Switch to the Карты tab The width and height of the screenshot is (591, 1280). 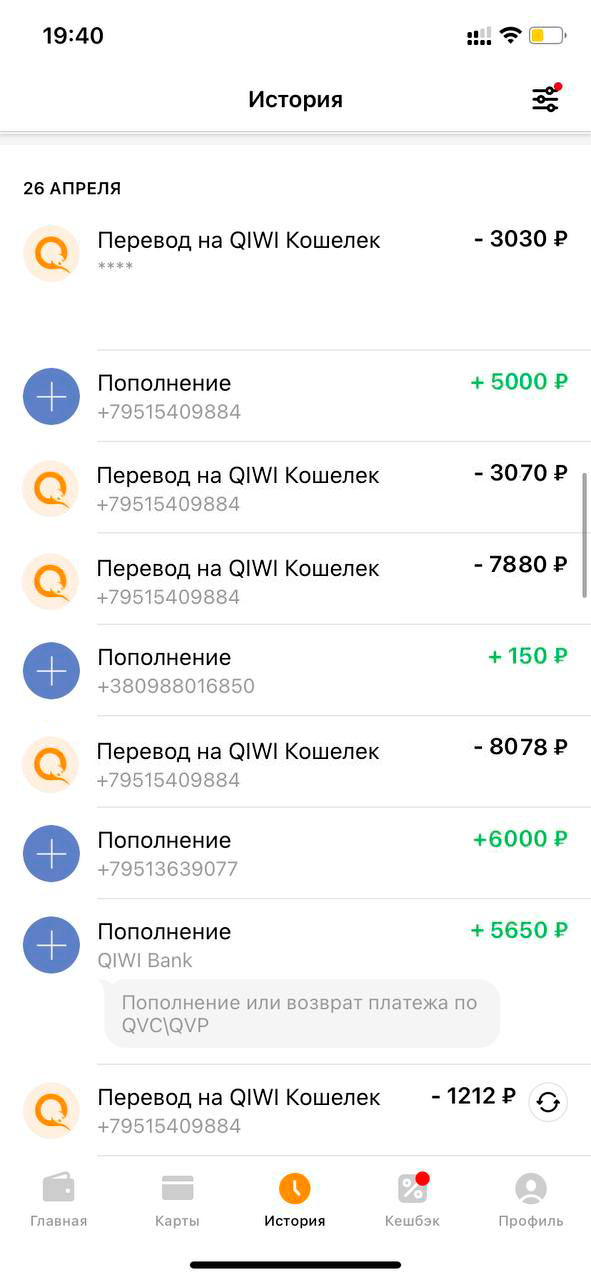click(x=177, y=1201)
